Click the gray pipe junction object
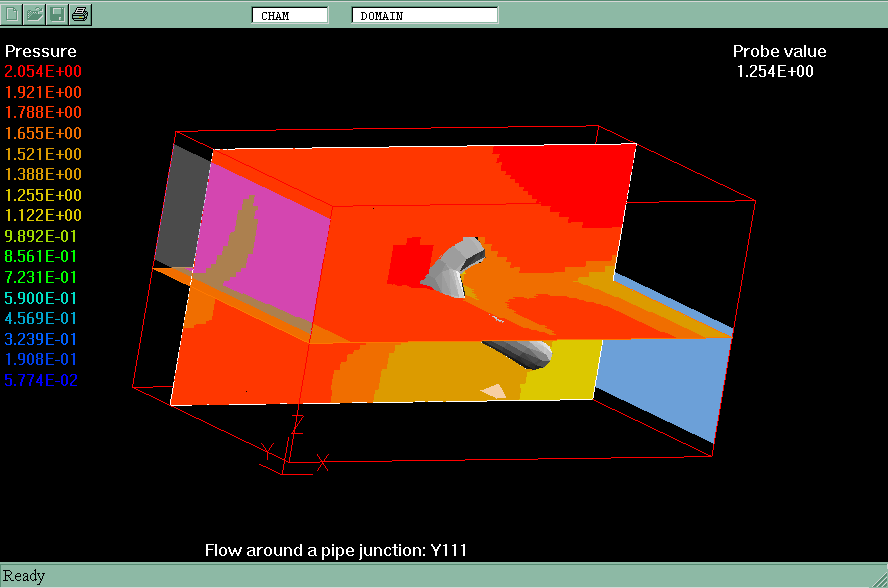Viewport: 888px width, 588px height. [453, 267]
